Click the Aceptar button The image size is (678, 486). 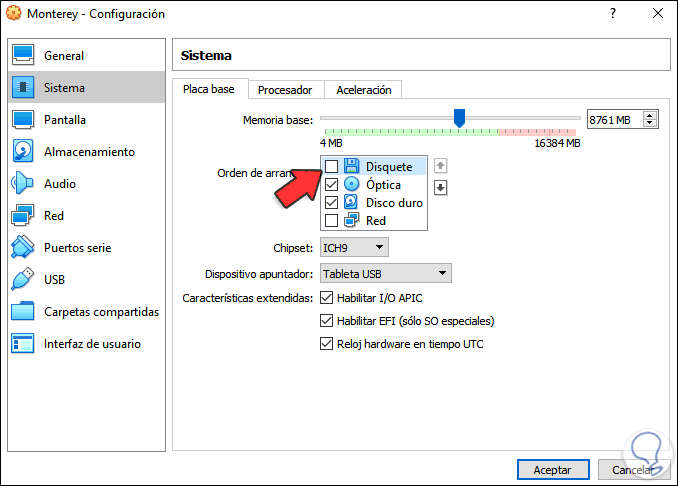tap(552, 469)
